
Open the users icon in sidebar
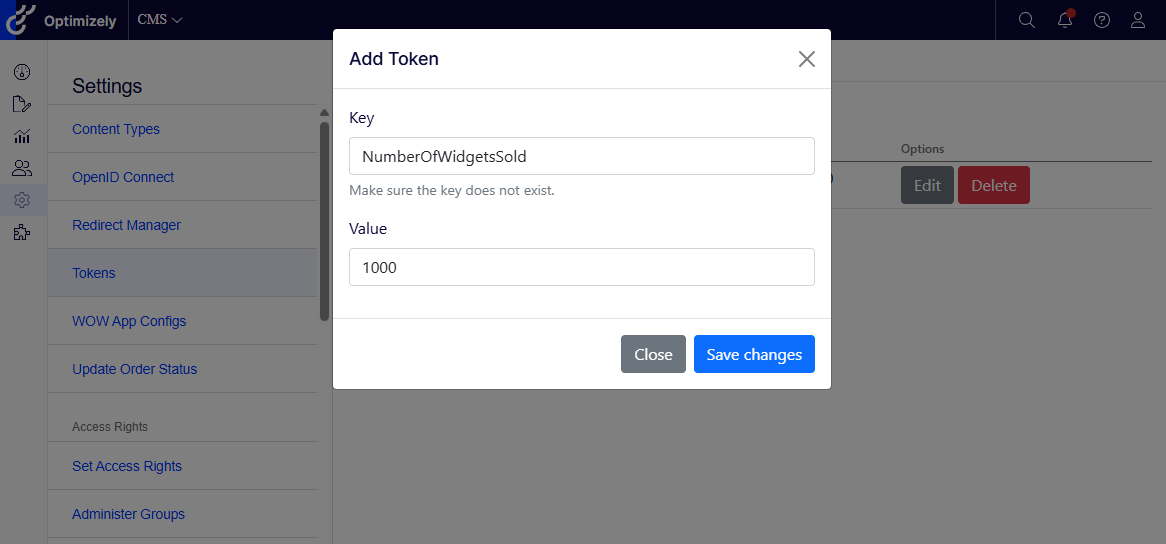tap(22, 168)
